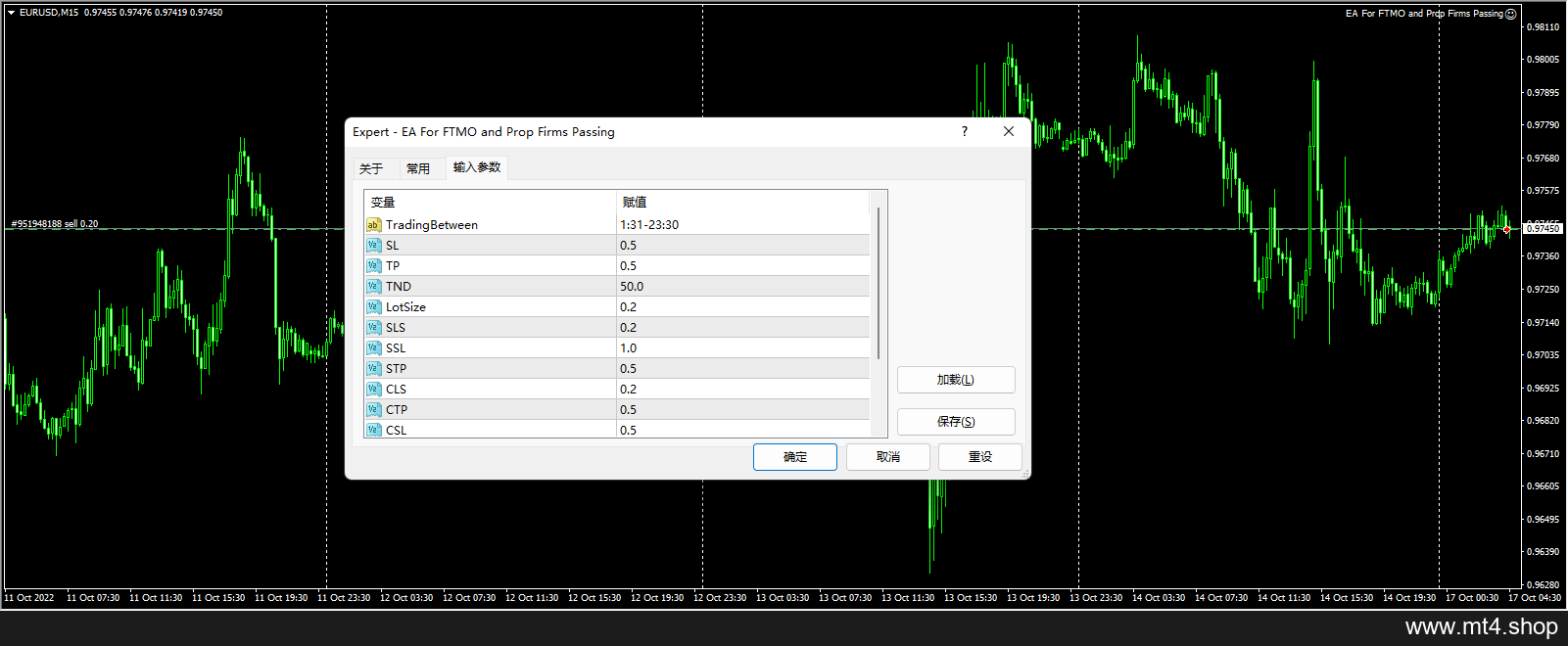The height and width of the screenshot is (646, 1568).
Task: Click the 变量 column header
Action: tap(490, 202)
